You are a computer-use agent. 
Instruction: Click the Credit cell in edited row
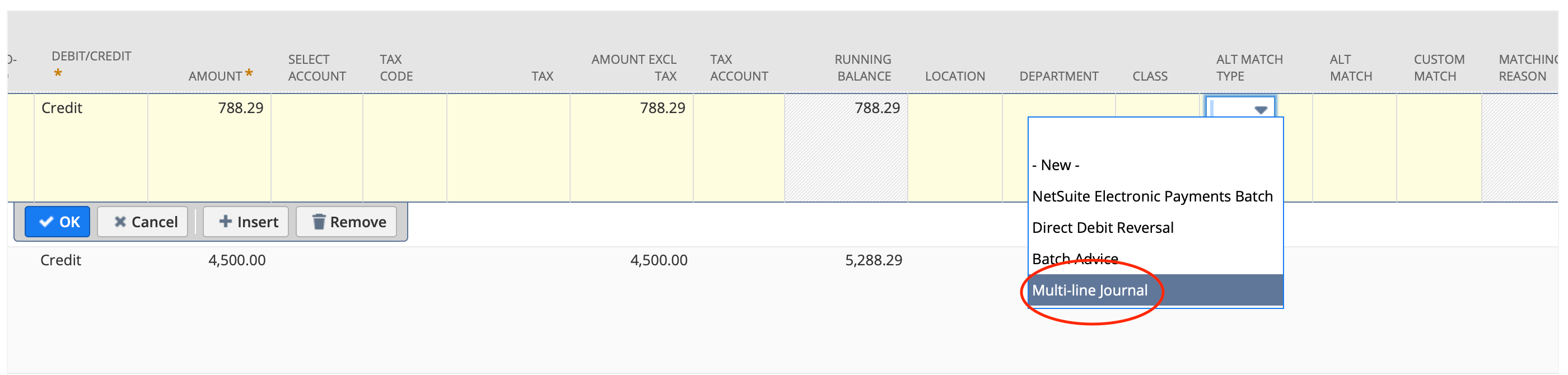(x=91, y=147)
